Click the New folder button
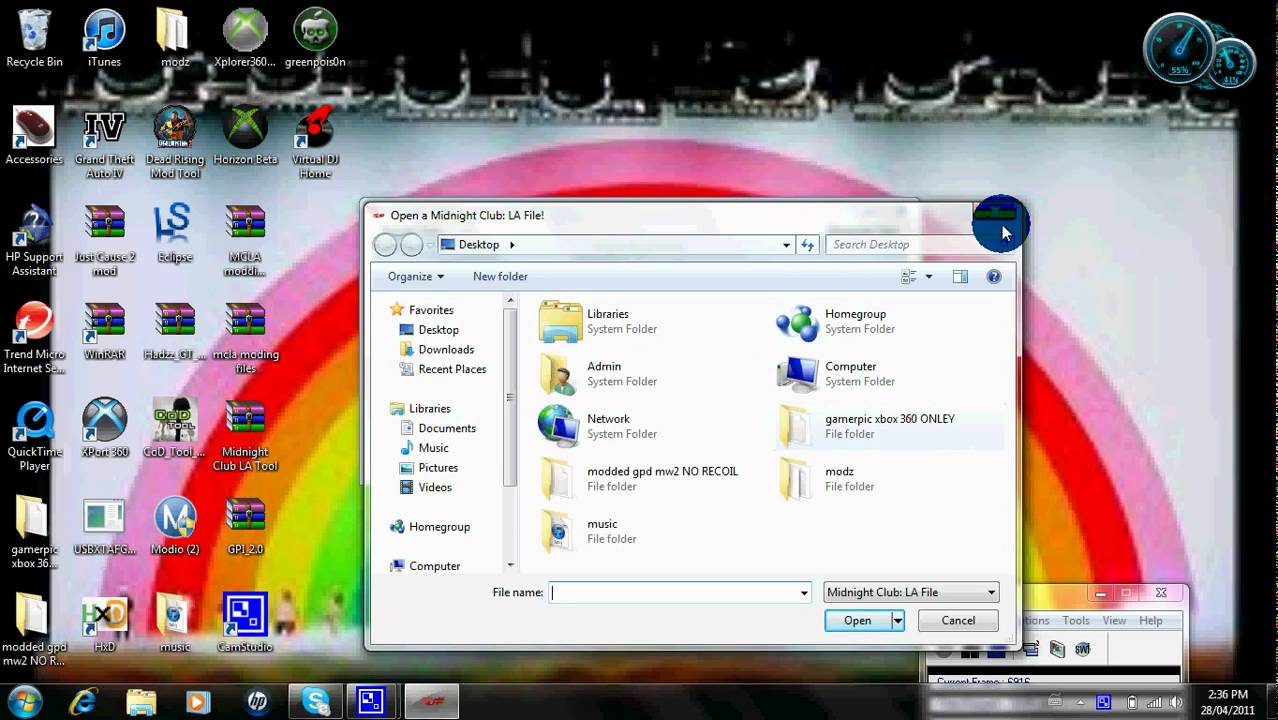This screenshot has height=720, width=1278. [500, 277]
